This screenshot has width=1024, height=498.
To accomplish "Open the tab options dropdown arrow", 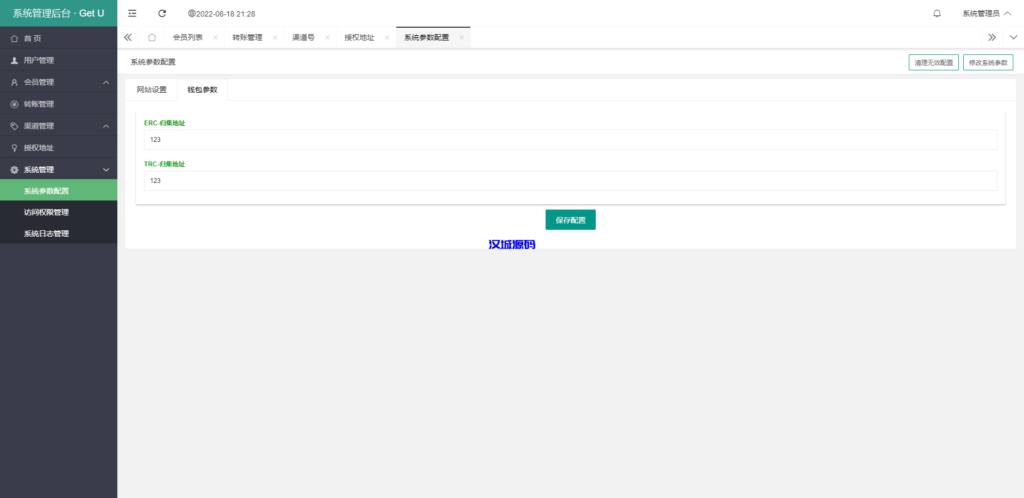I will [x=1012, y=37].
